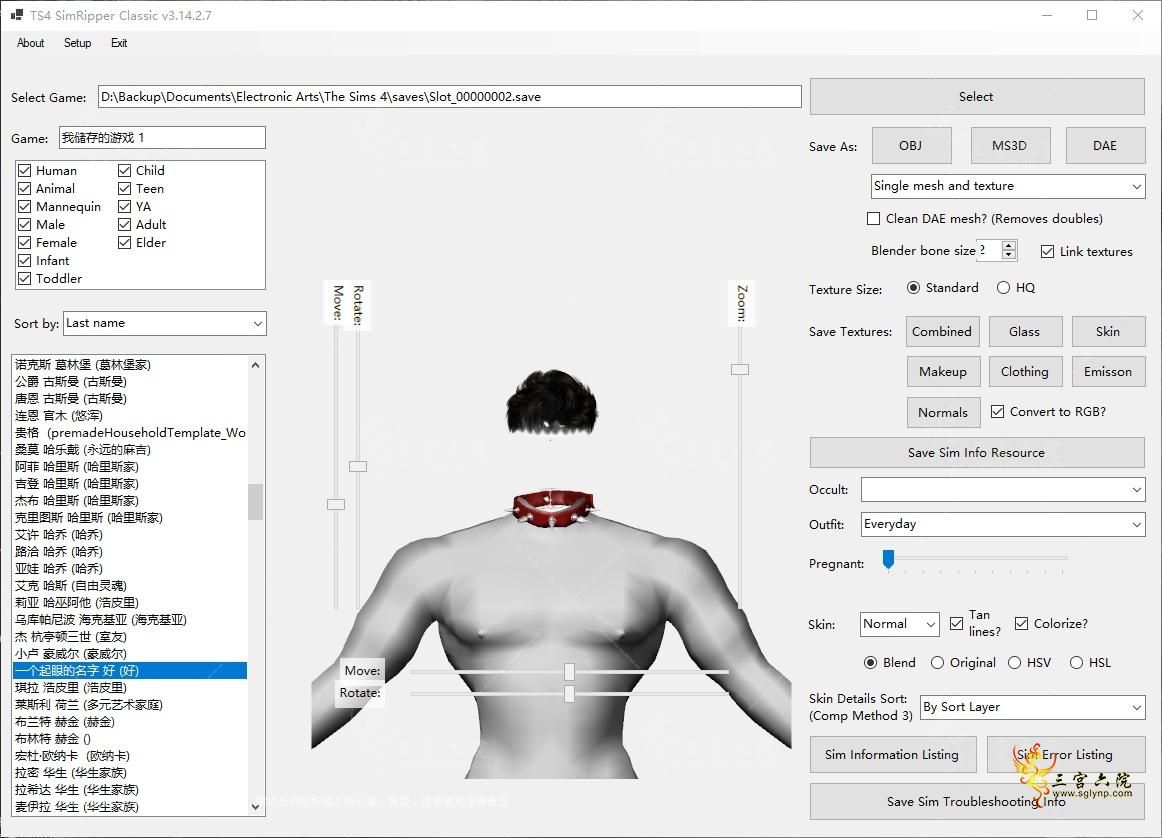Viewport: 1162px width, 838px height.
Task: Save the Skin texture
Action: click(1108, 331)
